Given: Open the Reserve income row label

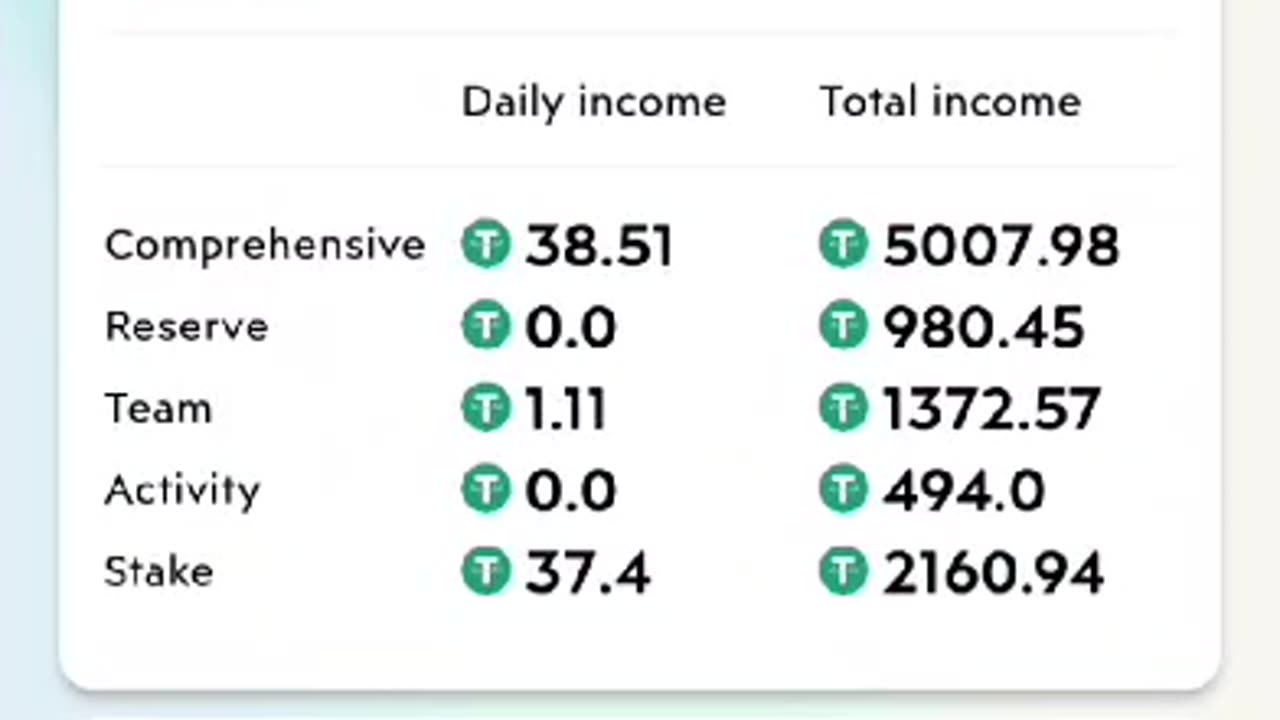Looking at the screenshot, I should click(187, 327).
